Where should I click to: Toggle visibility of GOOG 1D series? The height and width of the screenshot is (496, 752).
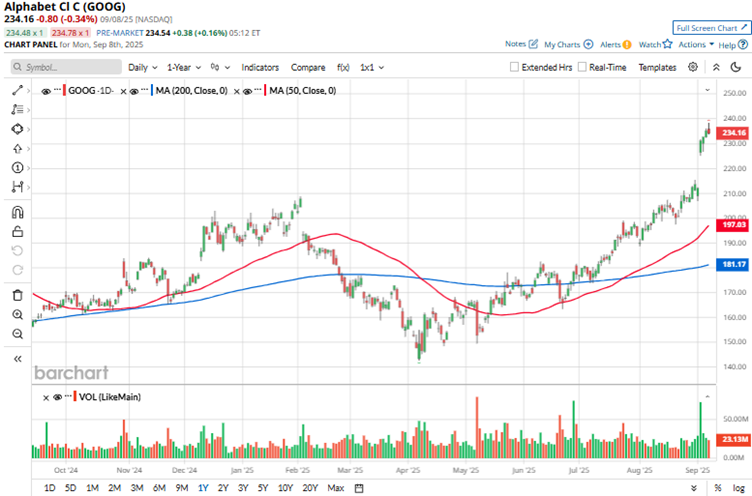click(46, 91)
